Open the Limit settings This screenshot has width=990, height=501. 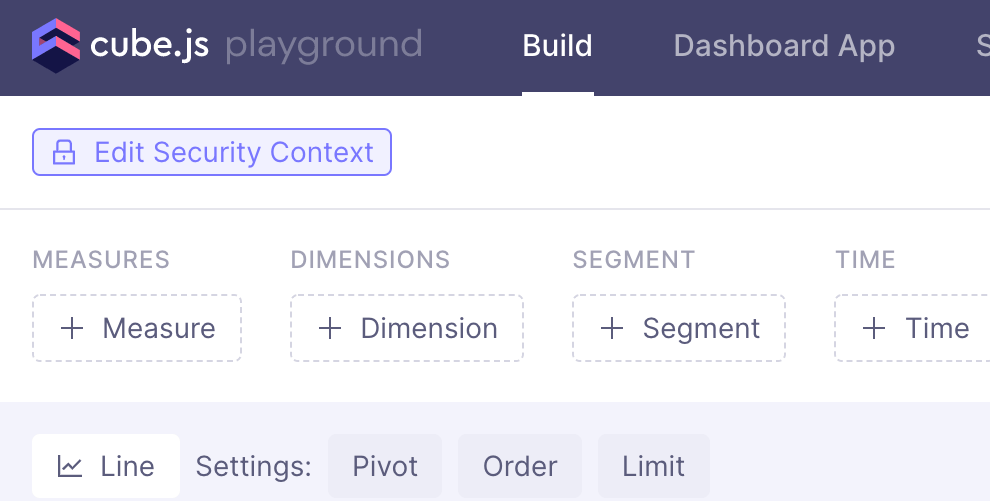(x=654, y=466)
